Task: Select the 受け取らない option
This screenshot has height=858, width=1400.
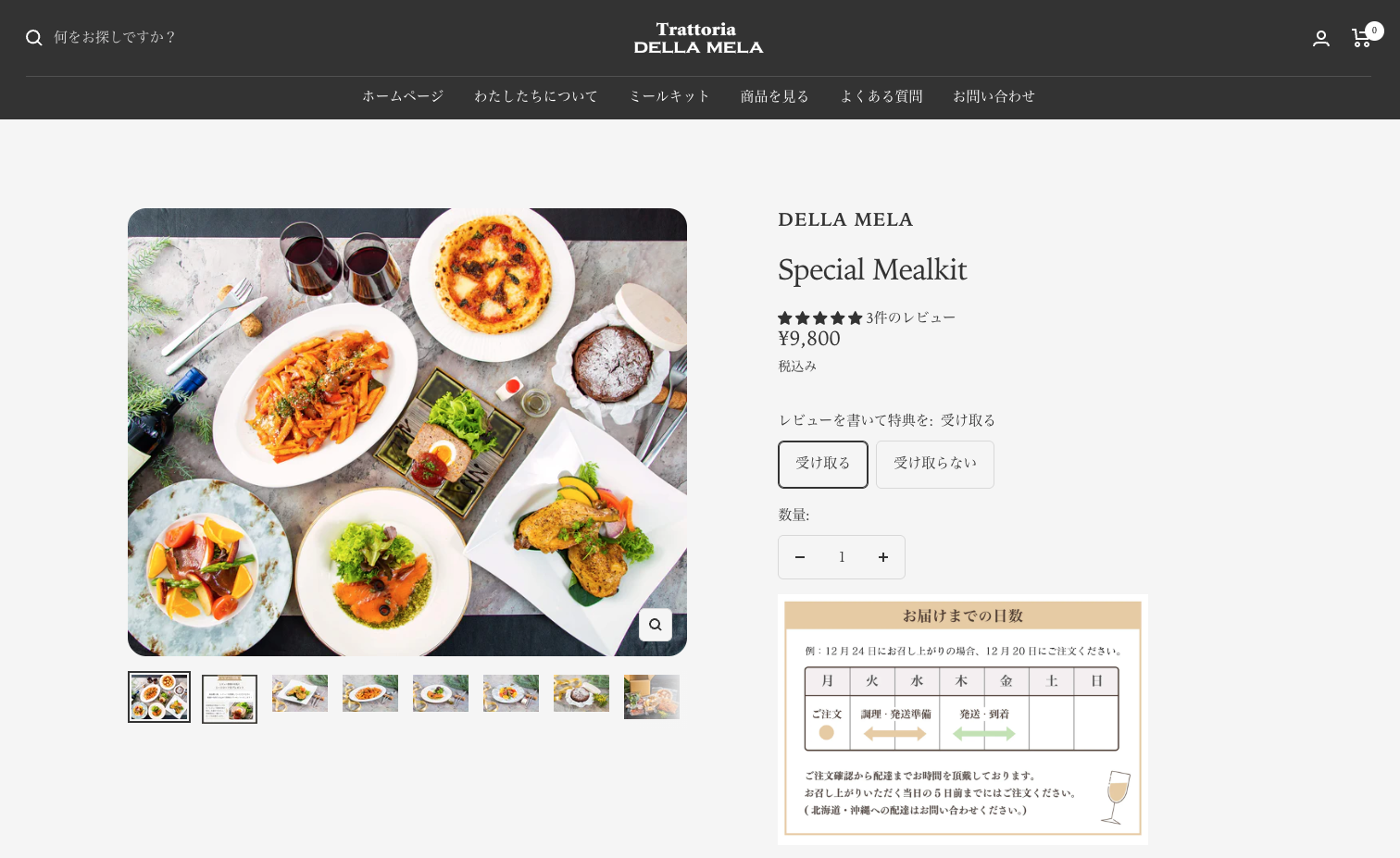Action: click(x=935, y=464)
